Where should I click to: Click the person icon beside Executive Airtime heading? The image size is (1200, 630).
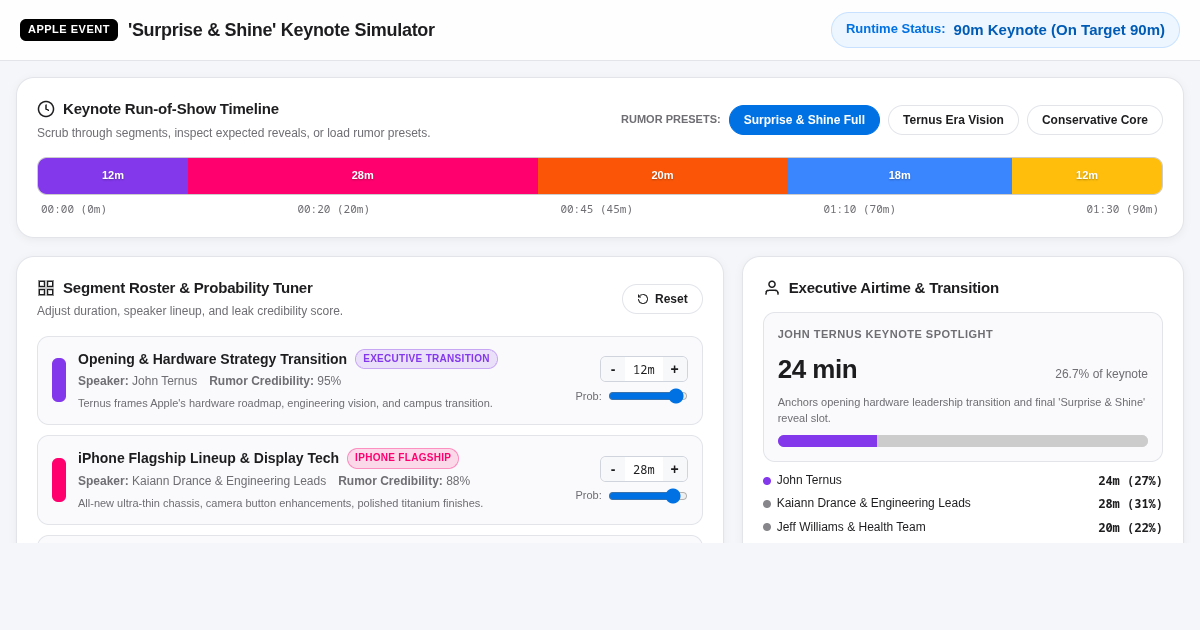772,288
